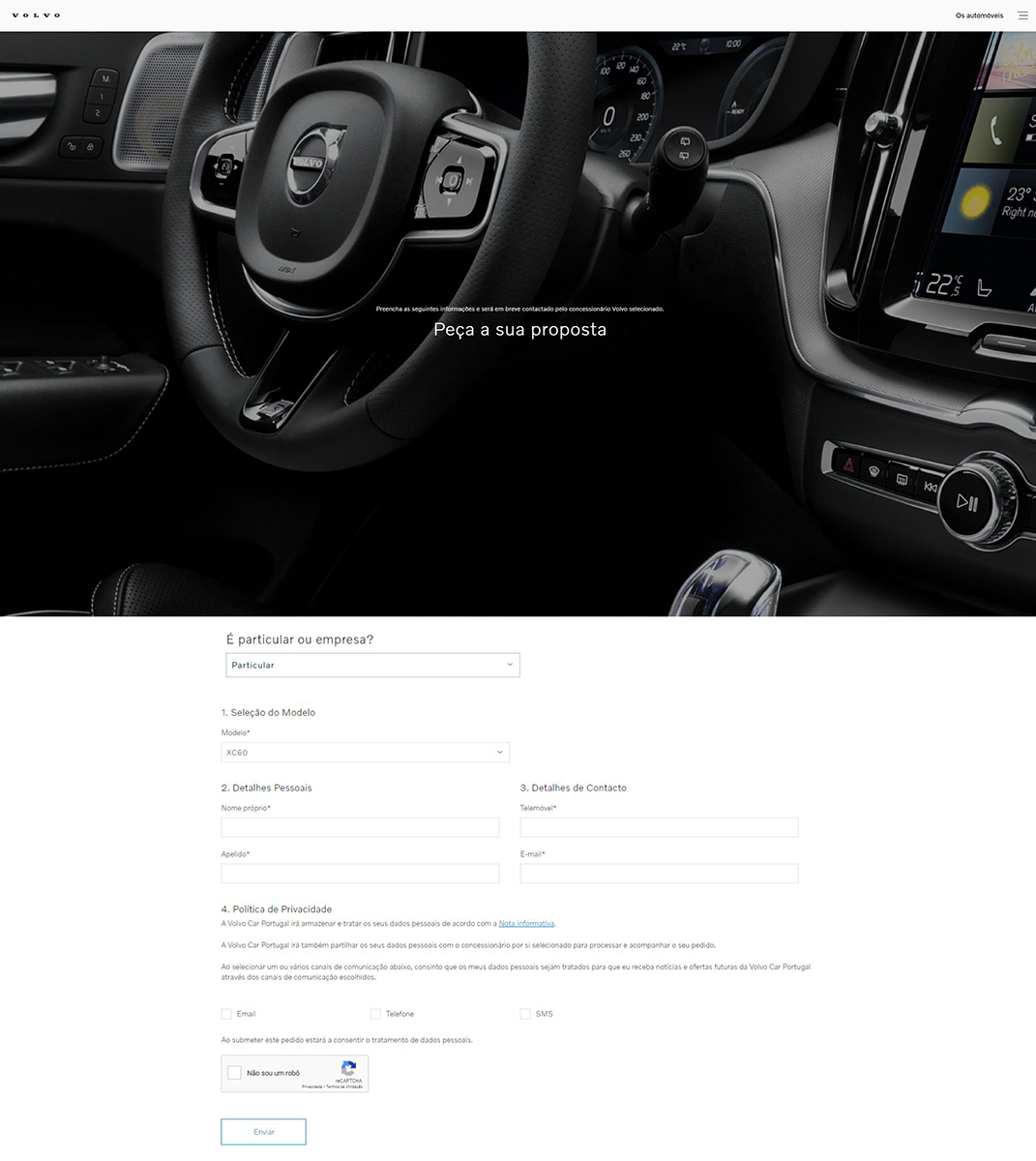Open the 'É particular ou empresa?' dropdown
Viewport: 1036px width, 1161px height.
(372, 665)
